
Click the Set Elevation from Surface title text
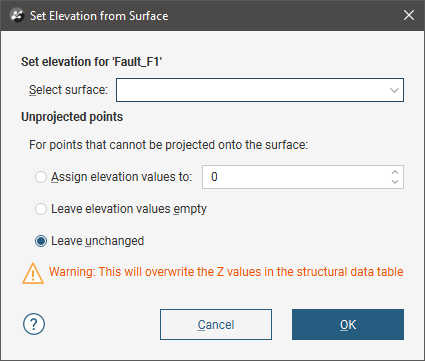(99, 16)
